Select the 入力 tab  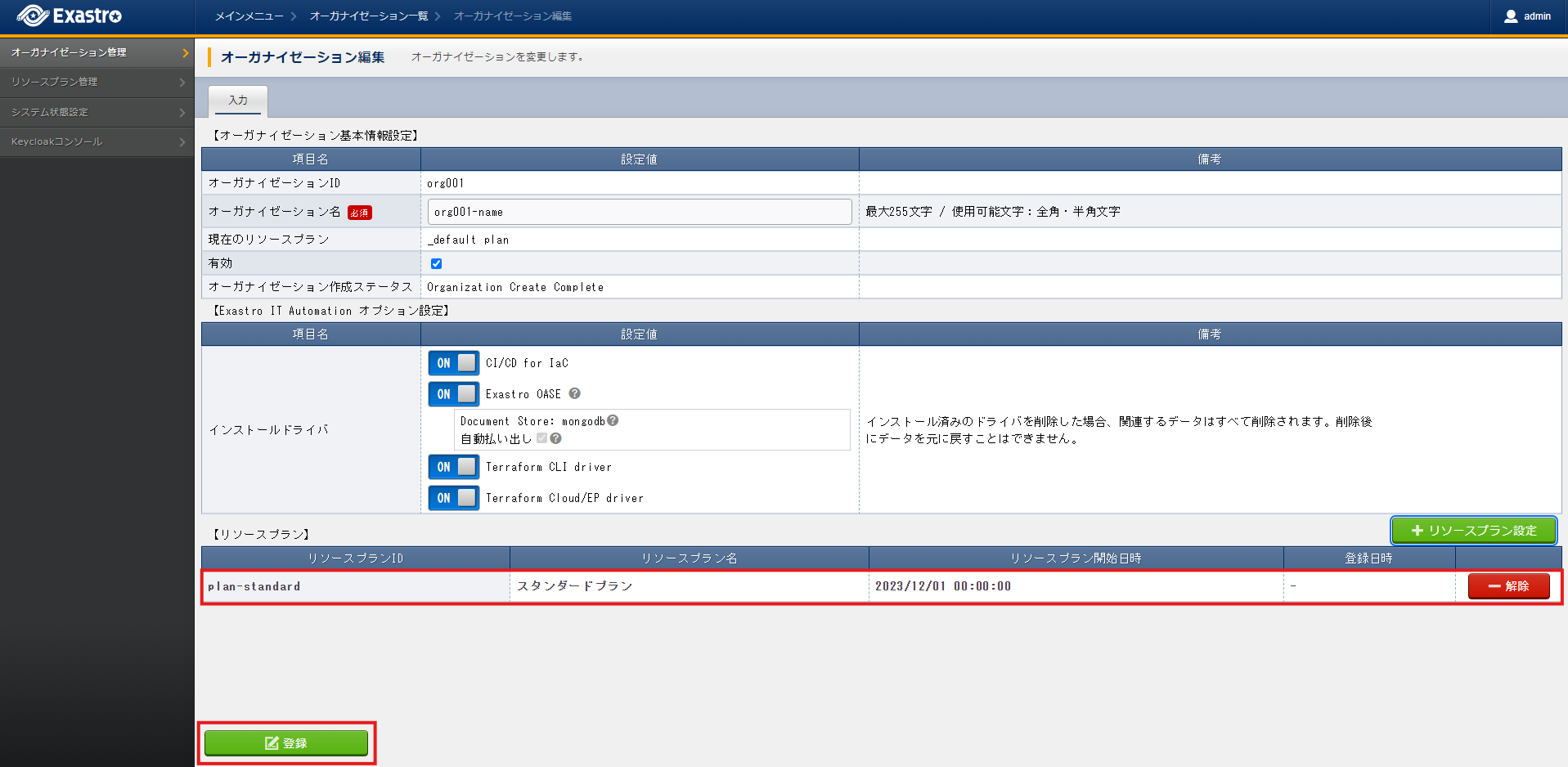tap(238, 101)
